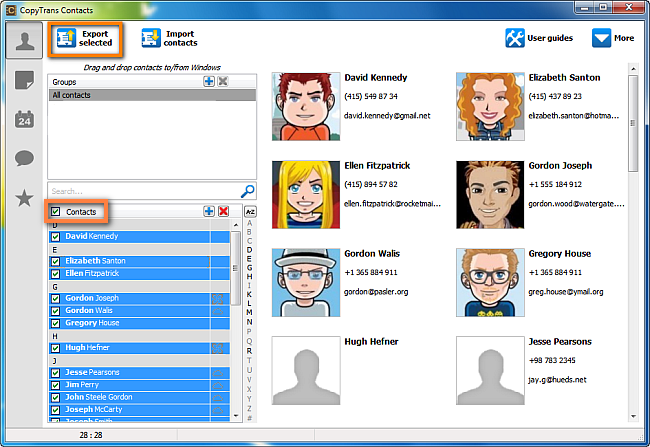
Task: Click david.kennedy@gmail.net email text
Action: click(387, 116)
